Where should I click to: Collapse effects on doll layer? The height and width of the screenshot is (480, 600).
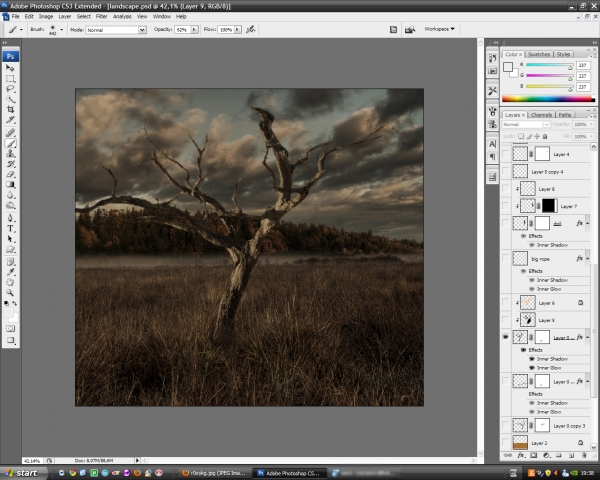pyautogui.click(x=588, y=223)
